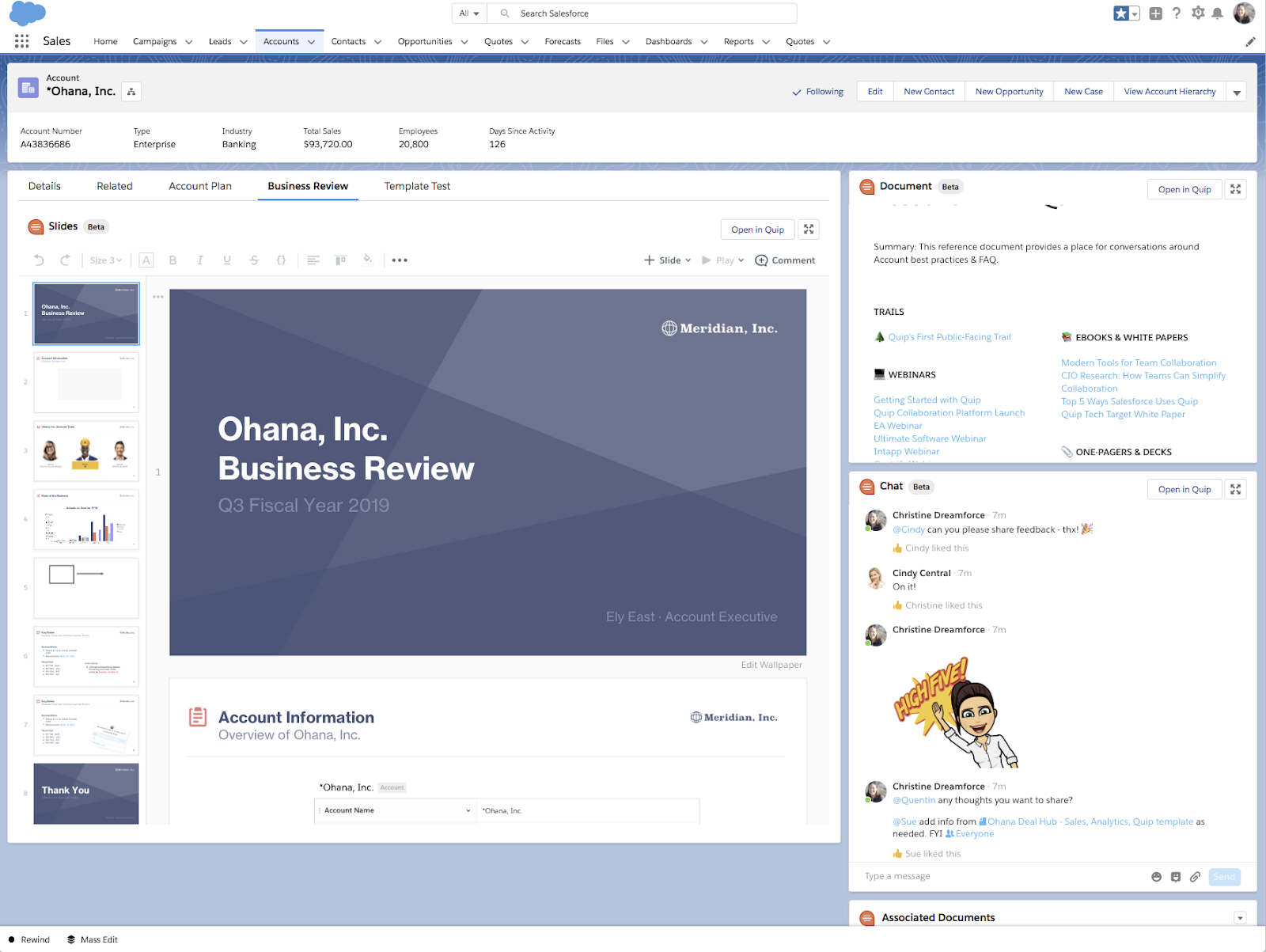Open the Setup gear icon
This screenshot has width=1266, height=952.
coord(1198,13)
